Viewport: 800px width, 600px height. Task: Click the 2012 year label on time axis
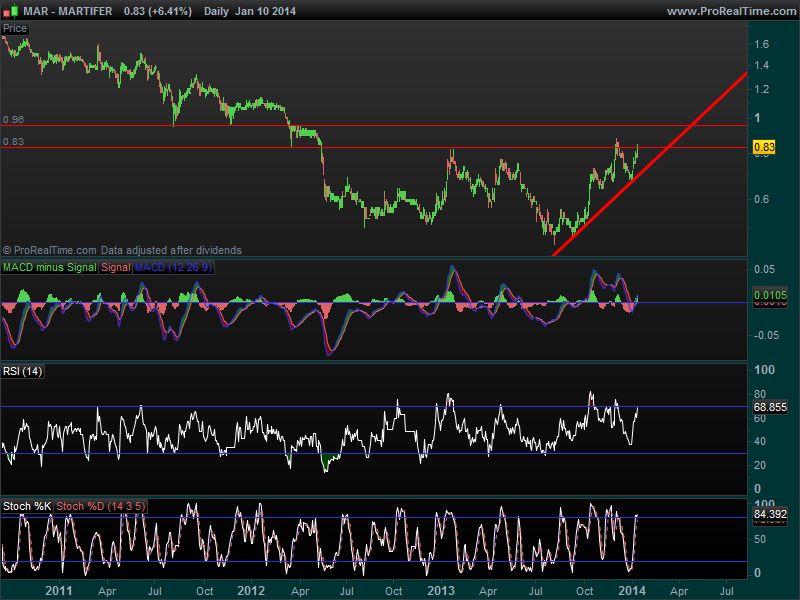point(251,591)
